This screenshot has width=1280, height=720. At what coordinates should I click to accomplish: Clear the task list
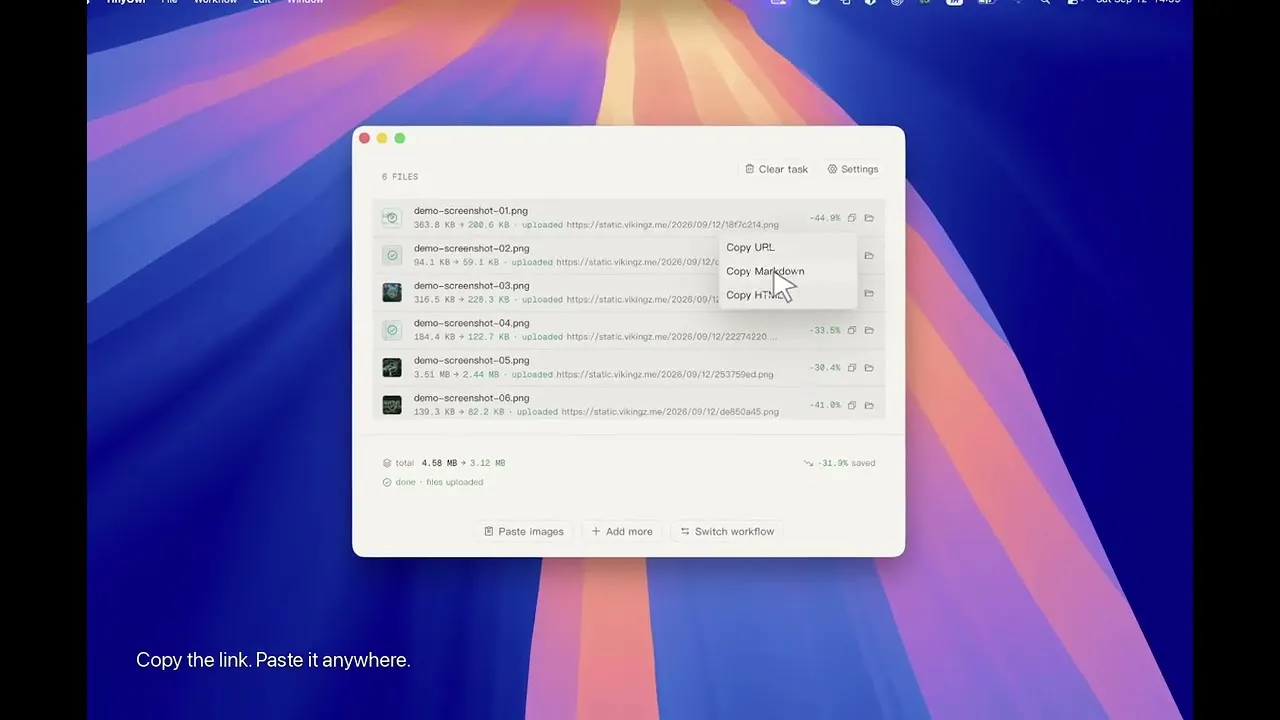pyautogui.click(x=776, y=169)
